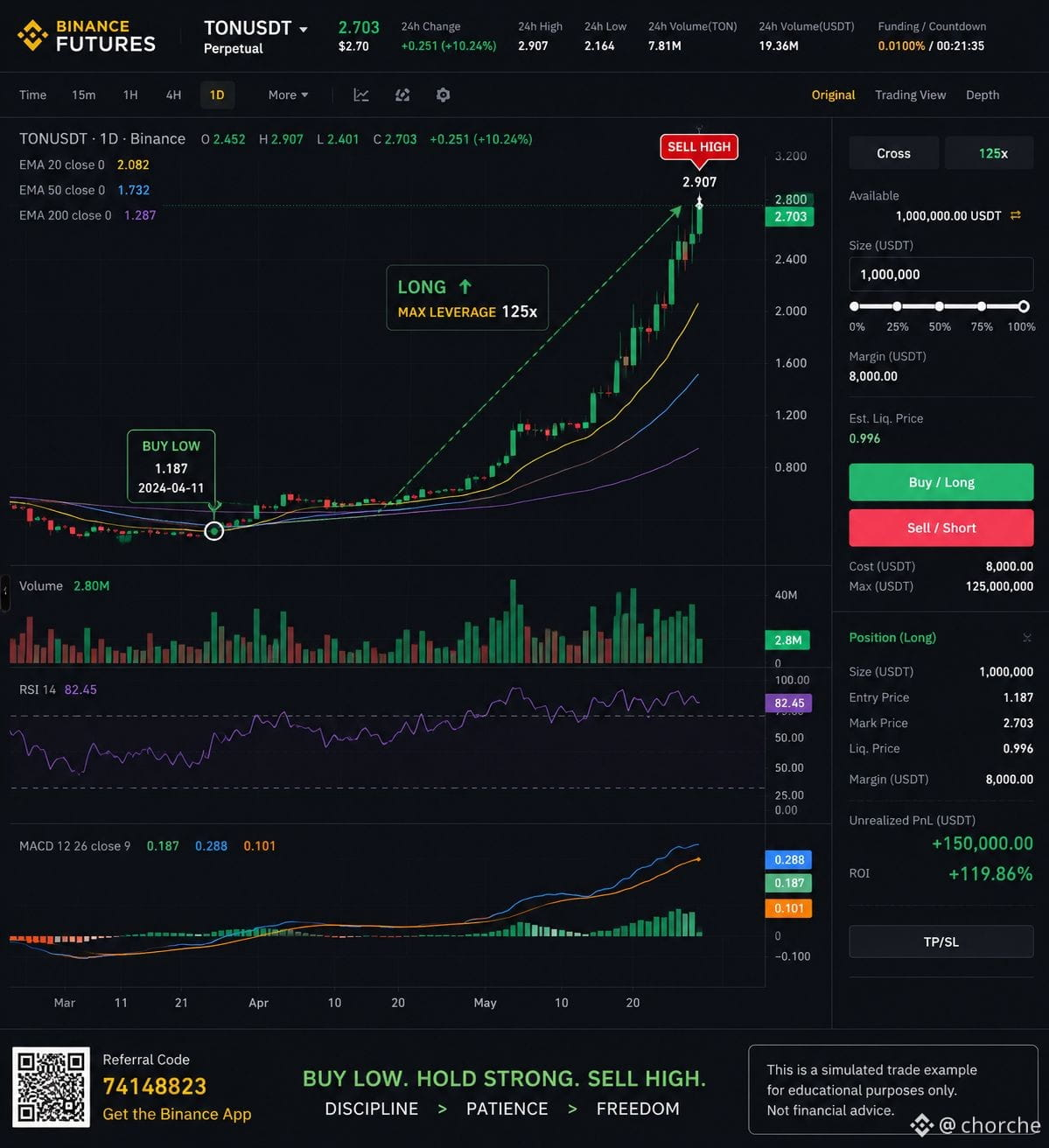Click the Volume indicator label

pyautogui.click(x=41, y=586)
